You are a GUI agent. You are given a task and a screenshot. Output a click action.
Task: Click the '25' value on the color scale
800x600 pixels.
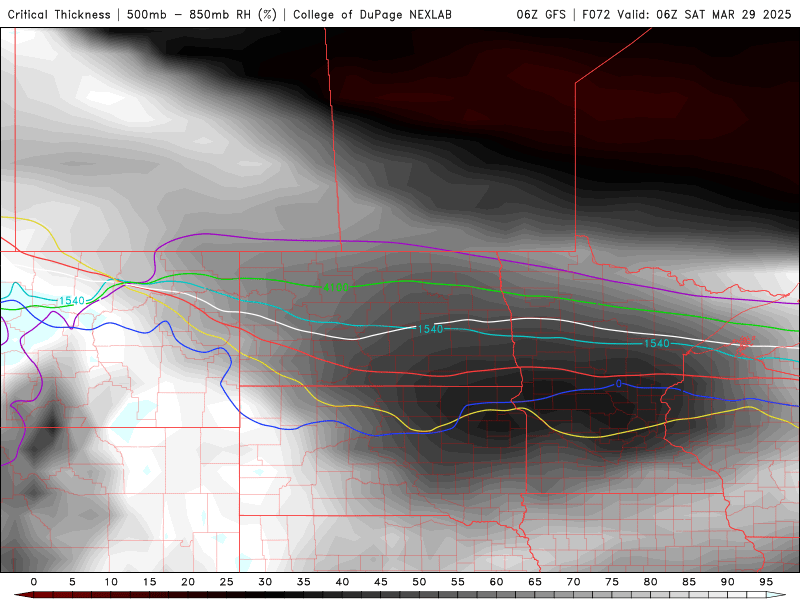[227, 582]
